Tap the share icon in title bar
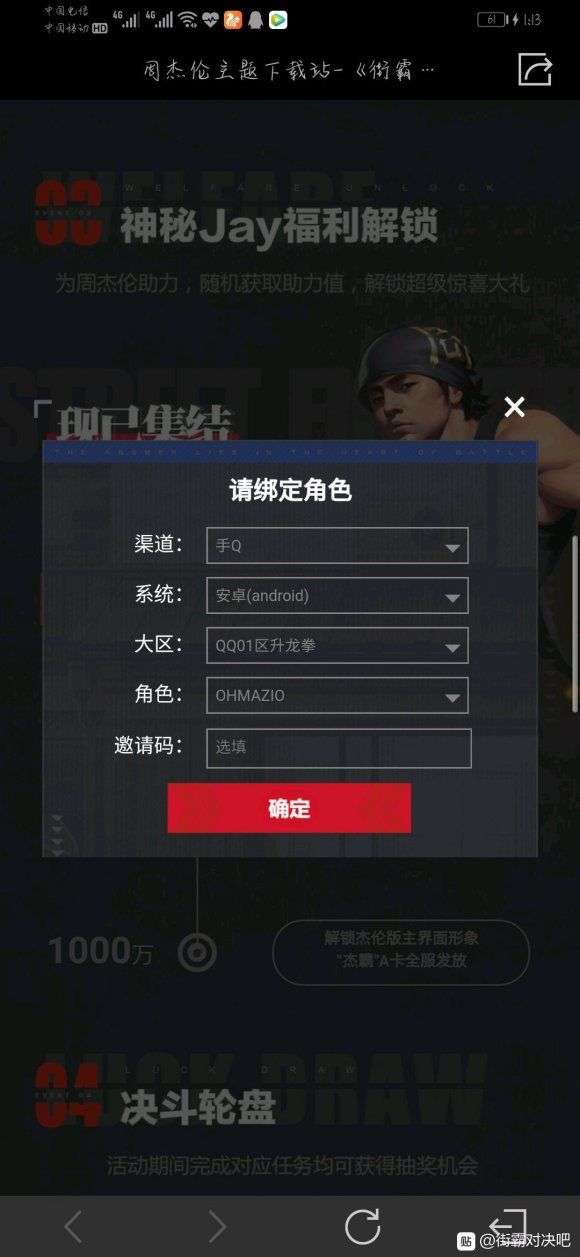This screenshot has width=580, height=1257. pos(535,69)
